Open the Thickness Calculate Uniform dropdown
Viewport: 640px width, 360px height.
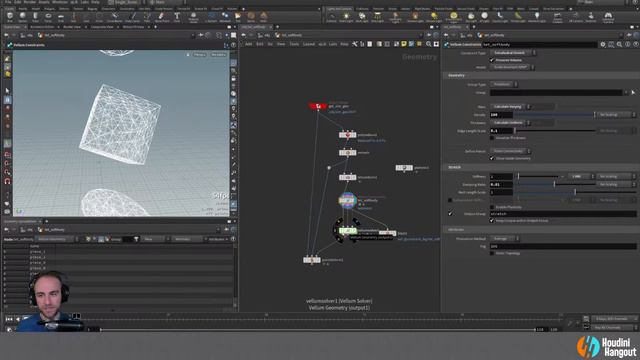tap(510, 122)
